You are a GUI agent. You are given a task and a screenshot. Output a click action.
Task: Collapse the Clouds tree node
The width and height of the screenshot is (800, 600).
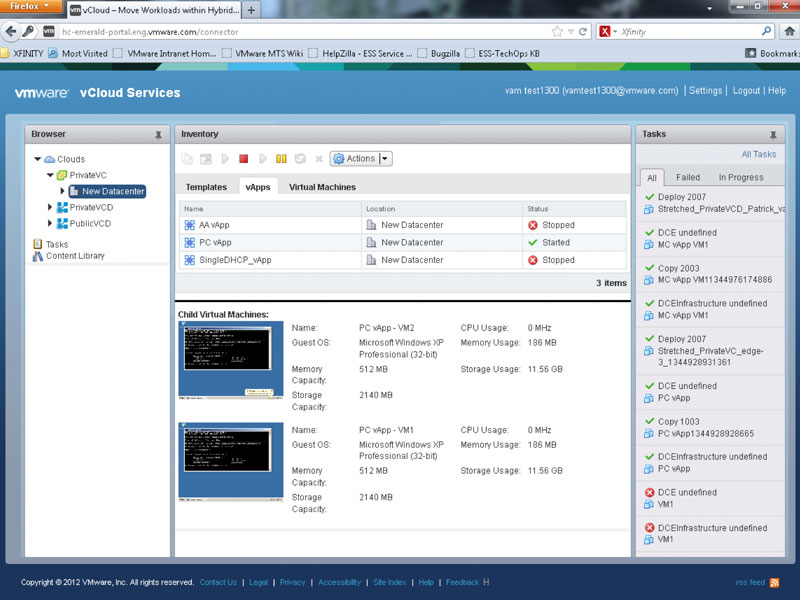(37, 159)
